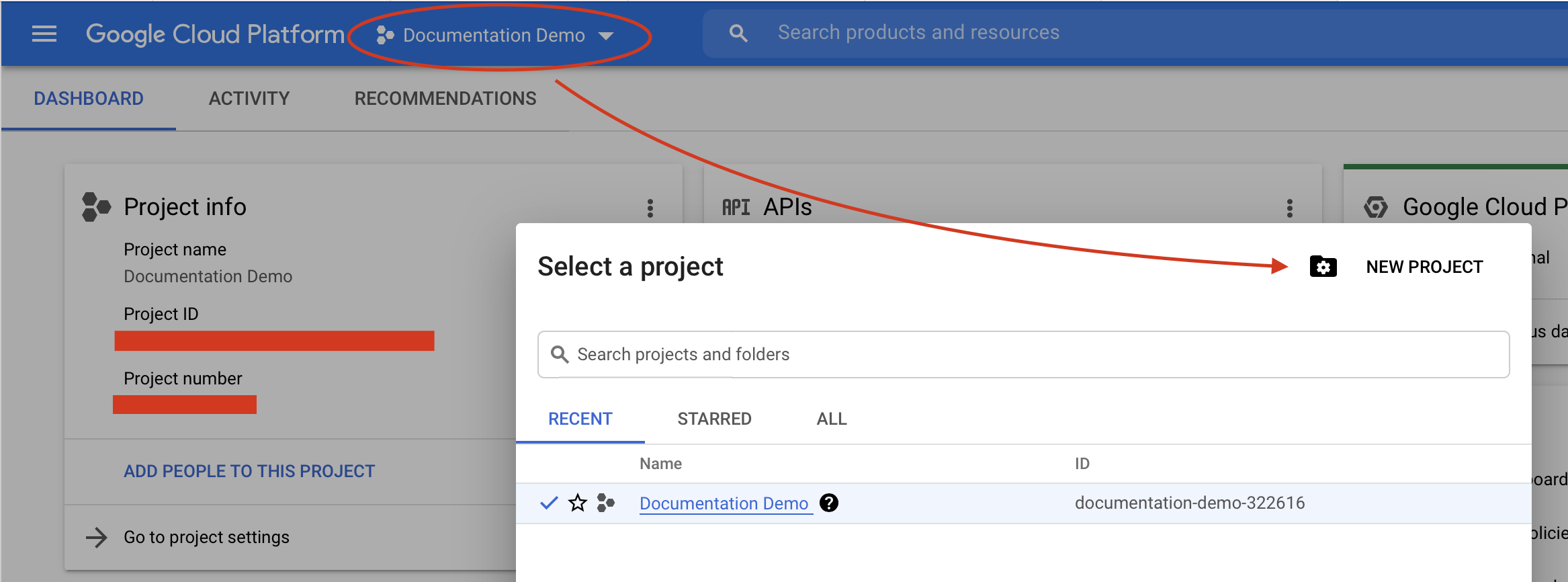Click the Project info hexagon icon

click(96, 207)
